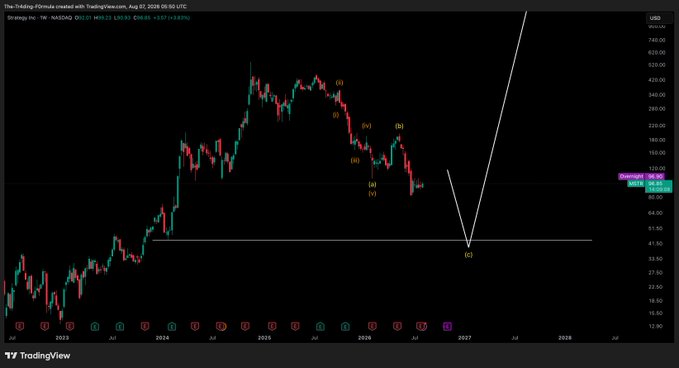Click the (b) wave label

[399, 126]
